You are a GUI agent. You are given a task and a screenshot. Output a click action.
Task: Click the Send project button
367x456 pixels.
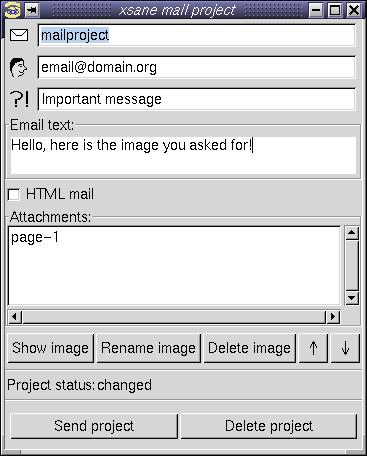(x=94, y=426)
